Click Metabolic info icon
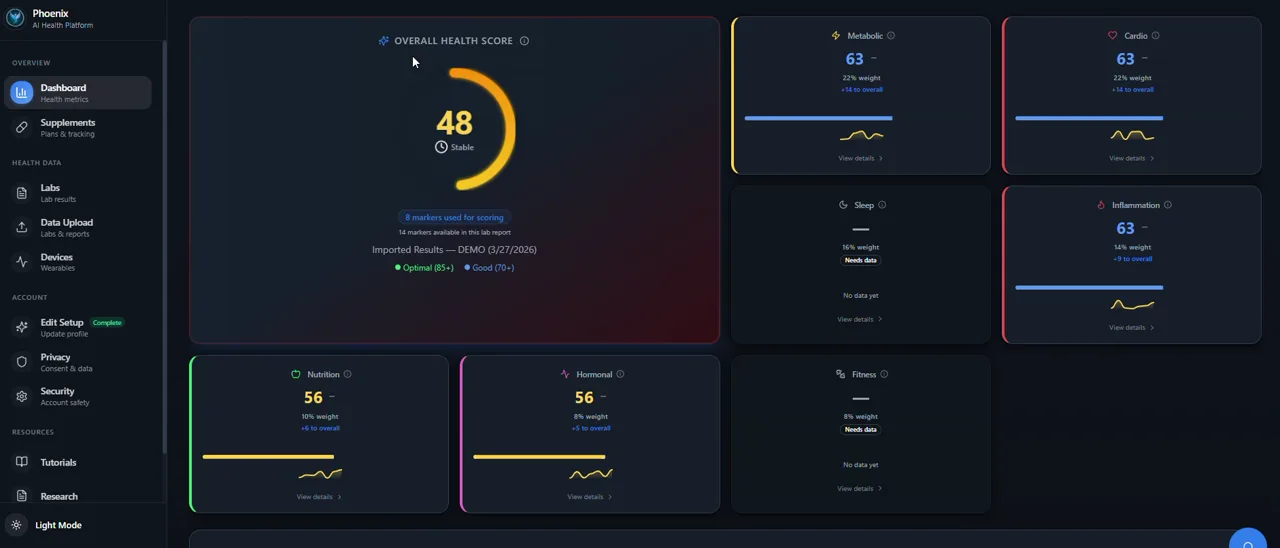The height and width of the screenshot is (548, 1280). click(891, 36)
